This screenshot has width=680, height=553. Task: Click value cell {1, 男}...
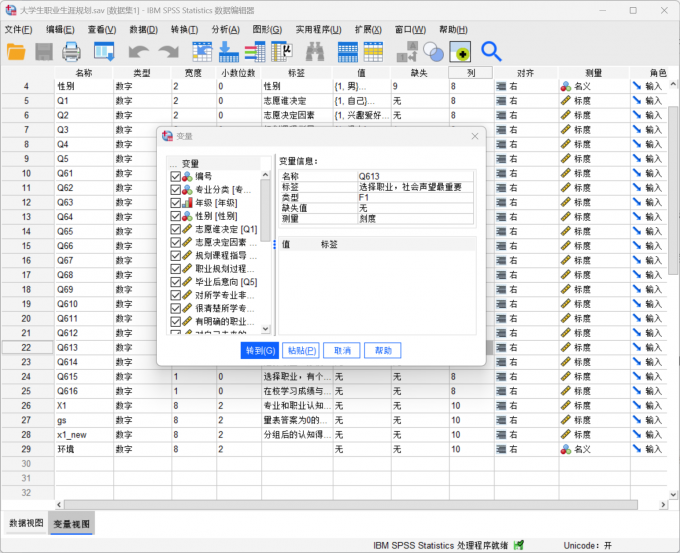tap(362, 86)
